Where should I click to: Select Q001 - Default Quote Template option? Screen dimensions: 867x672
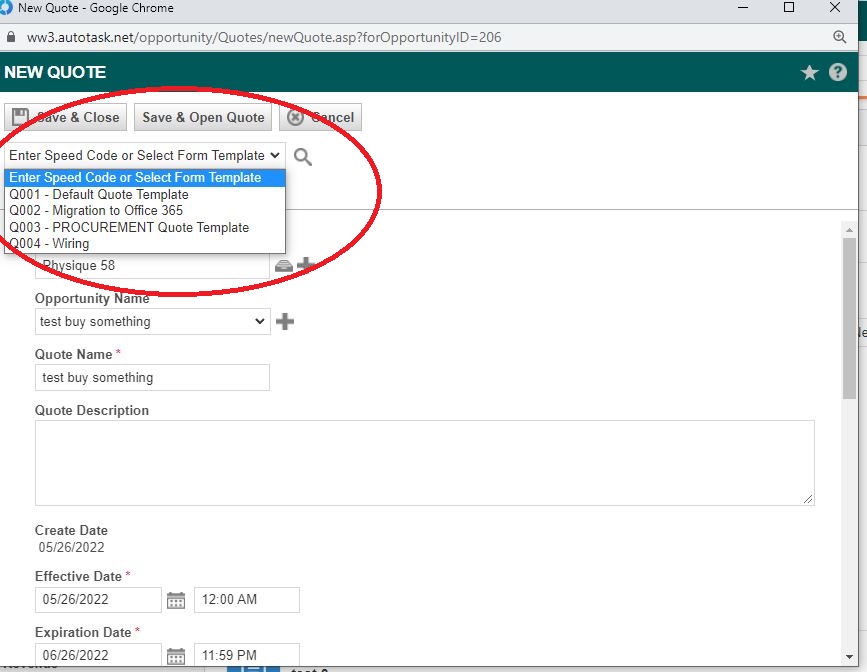(99, 194)
